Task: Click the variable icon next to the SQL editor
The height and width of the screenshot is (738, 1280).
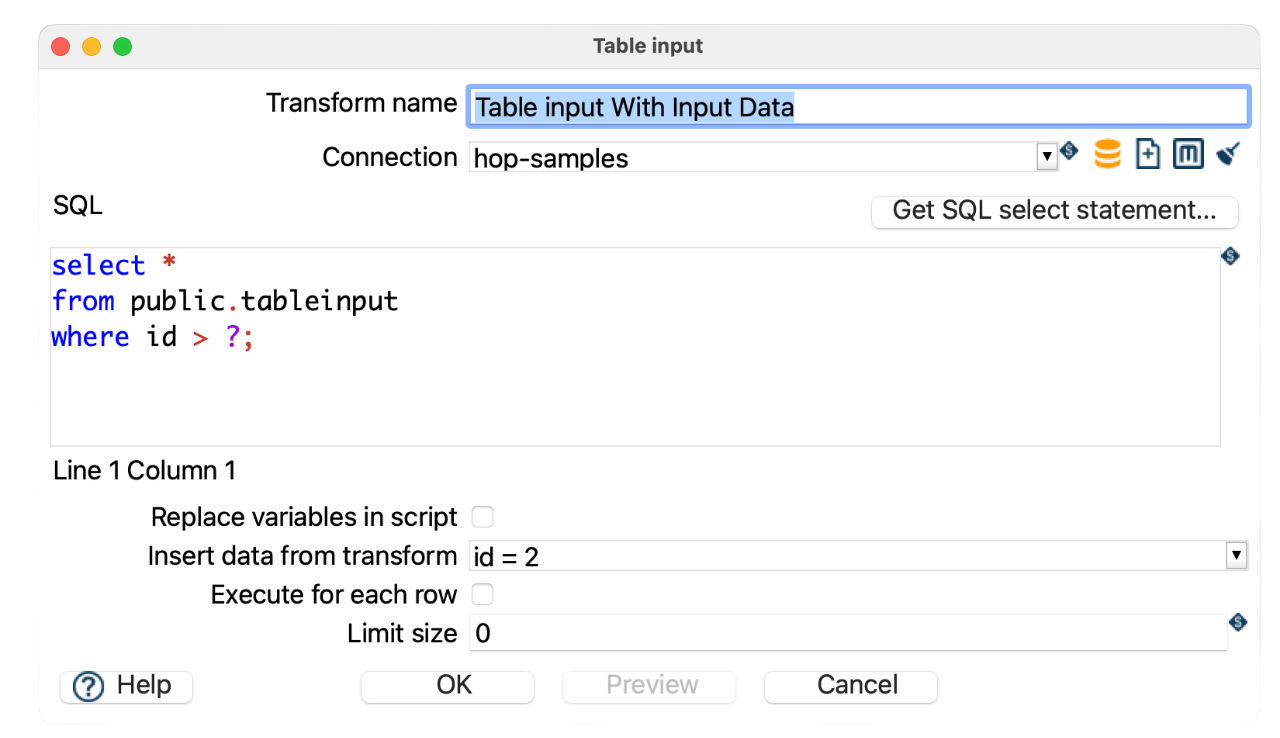Action: tap(1230, 257)
